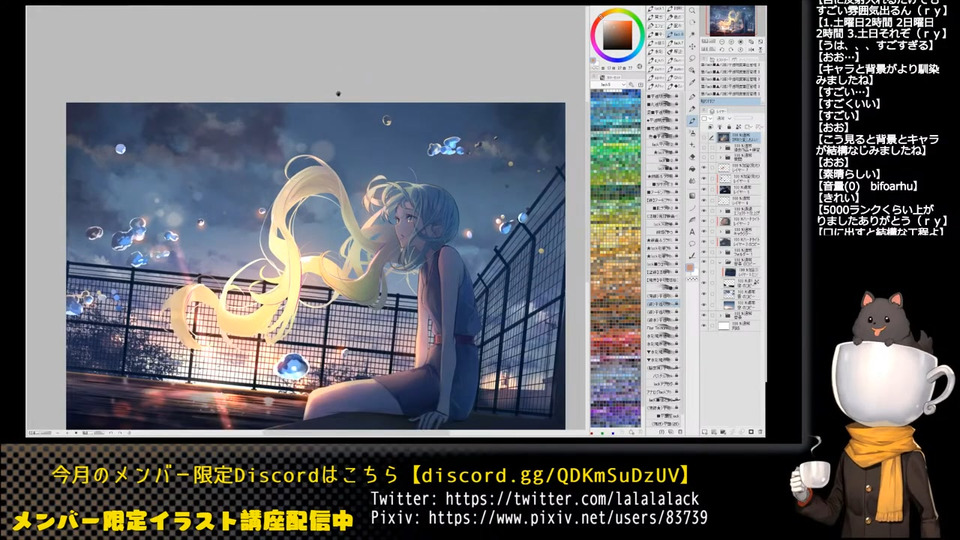Hide the レイヤー7 layer
The height and width of the screenshot is (540, 960).
[x=703, y=167]
